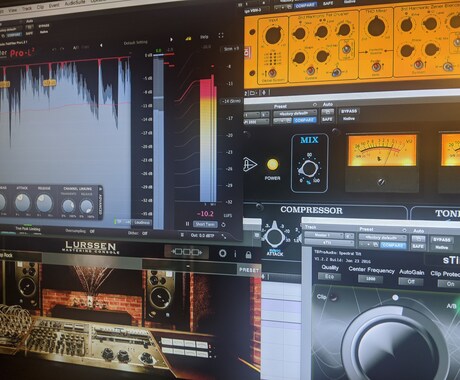This screenshot has height=380, width=460.
Task: Change the Oversampling Off setting
Action: [x=80, y=231]
